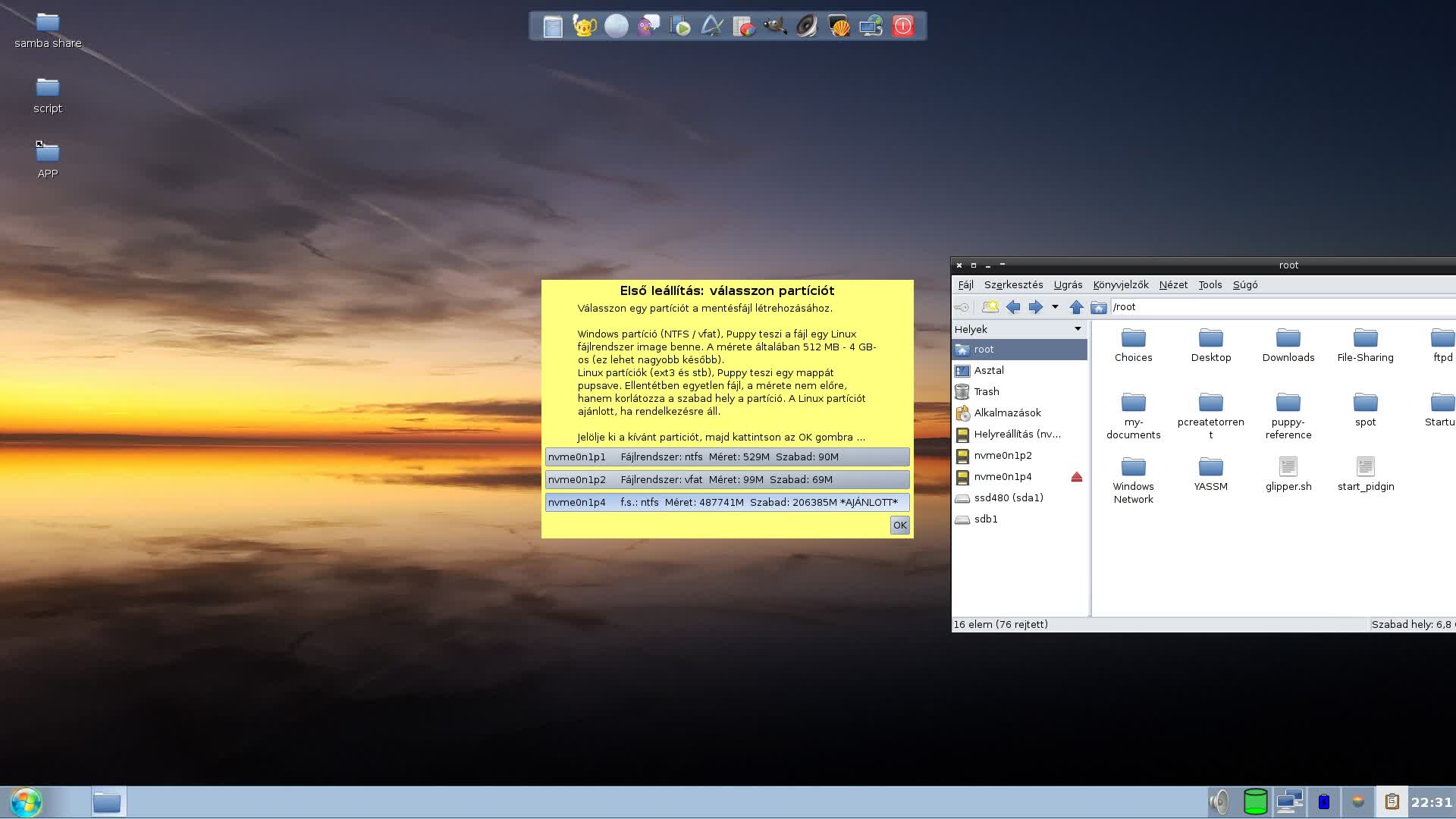Open the Tools menu
This screenshot has width=1456, height=819.
click(1210, 285)
